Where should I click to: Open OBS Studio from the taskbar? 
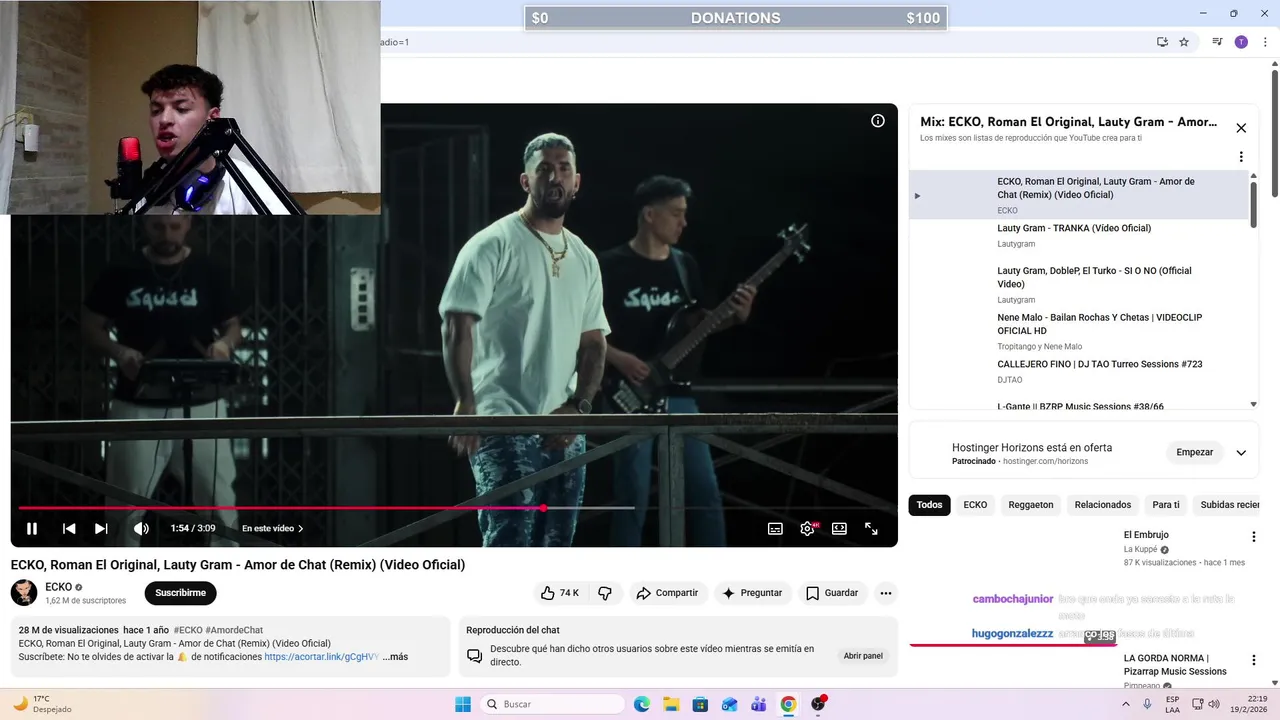pyautogui.click(x=818, y=704)
